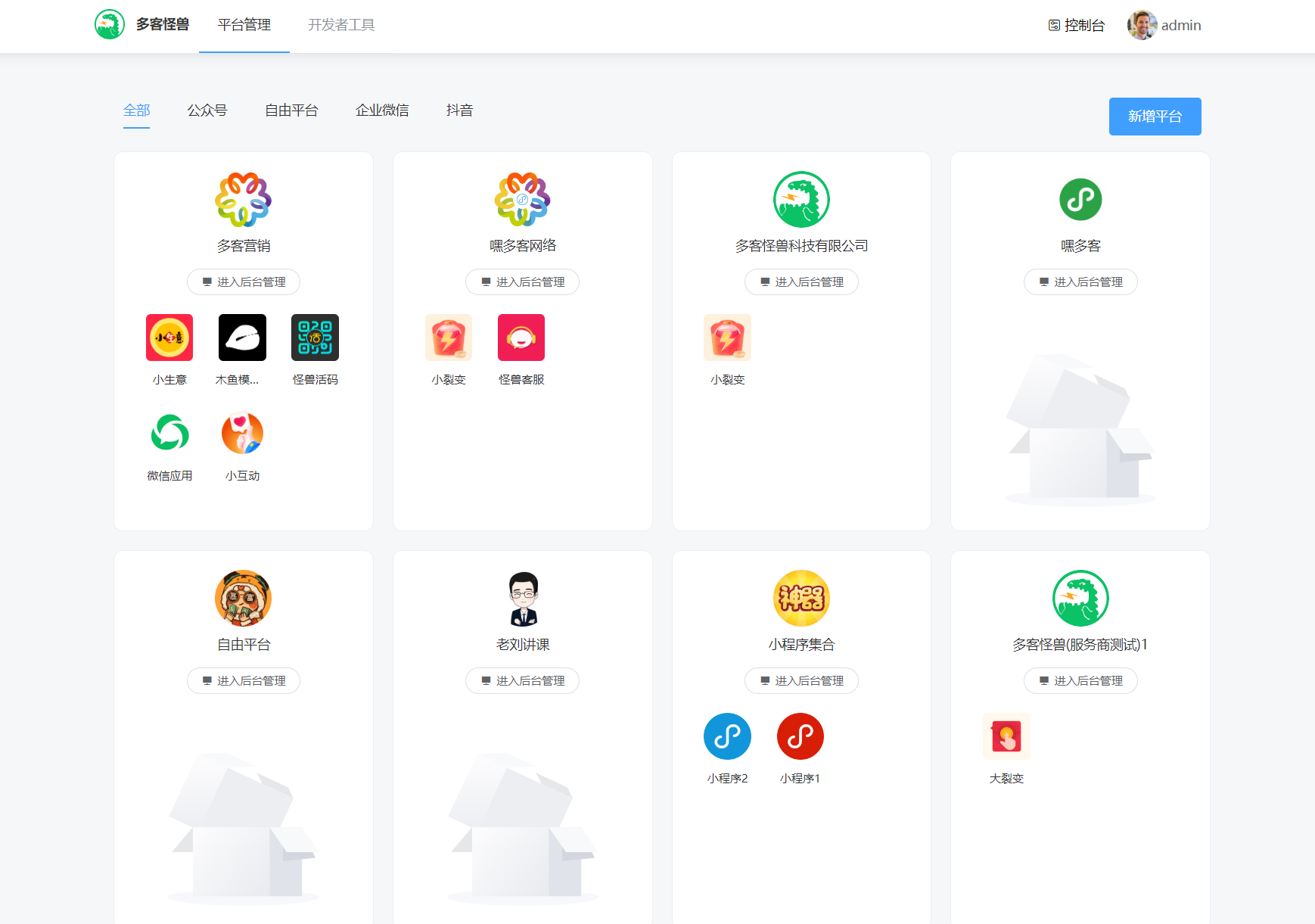Screen dimensions: 1315x924
Task: Click the 多客怪兽 dinosaur logo in header
Action: pyautogui.click(x=110, y=25)
